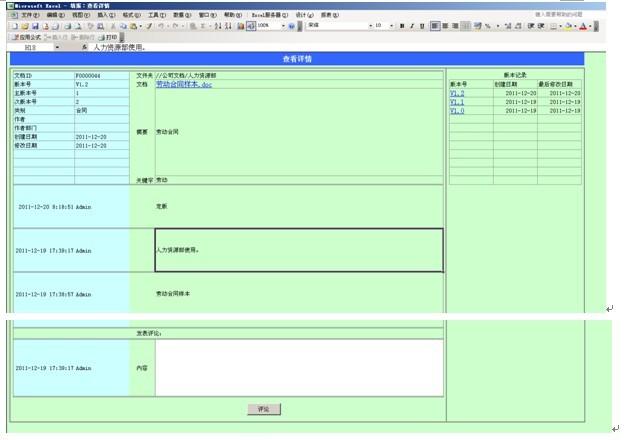Open the 劳动合同样本.doc document link

[x=184, y=84]
